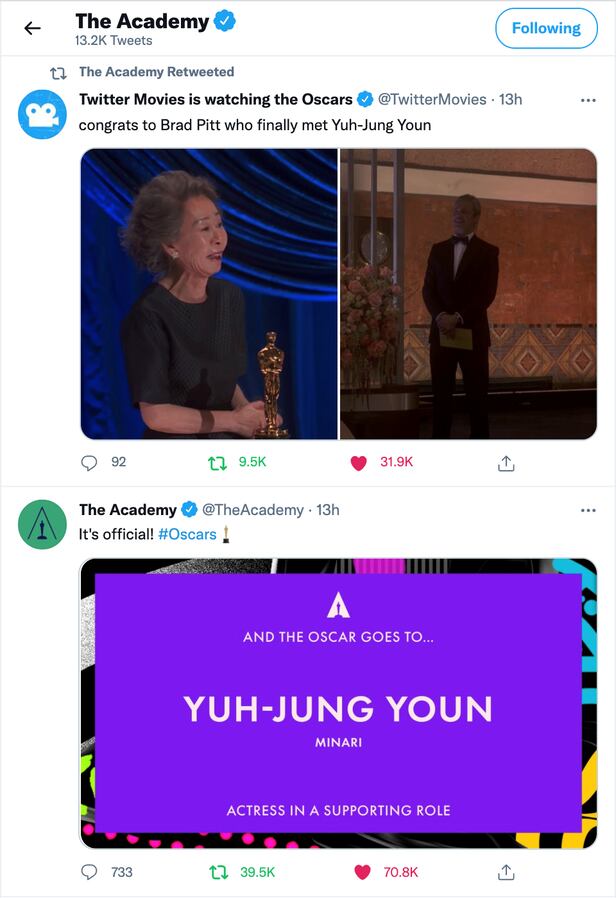Reply to the Brad Pitt tweet
Viewport: 616px width, 898px height.
(x=89, y=462)
